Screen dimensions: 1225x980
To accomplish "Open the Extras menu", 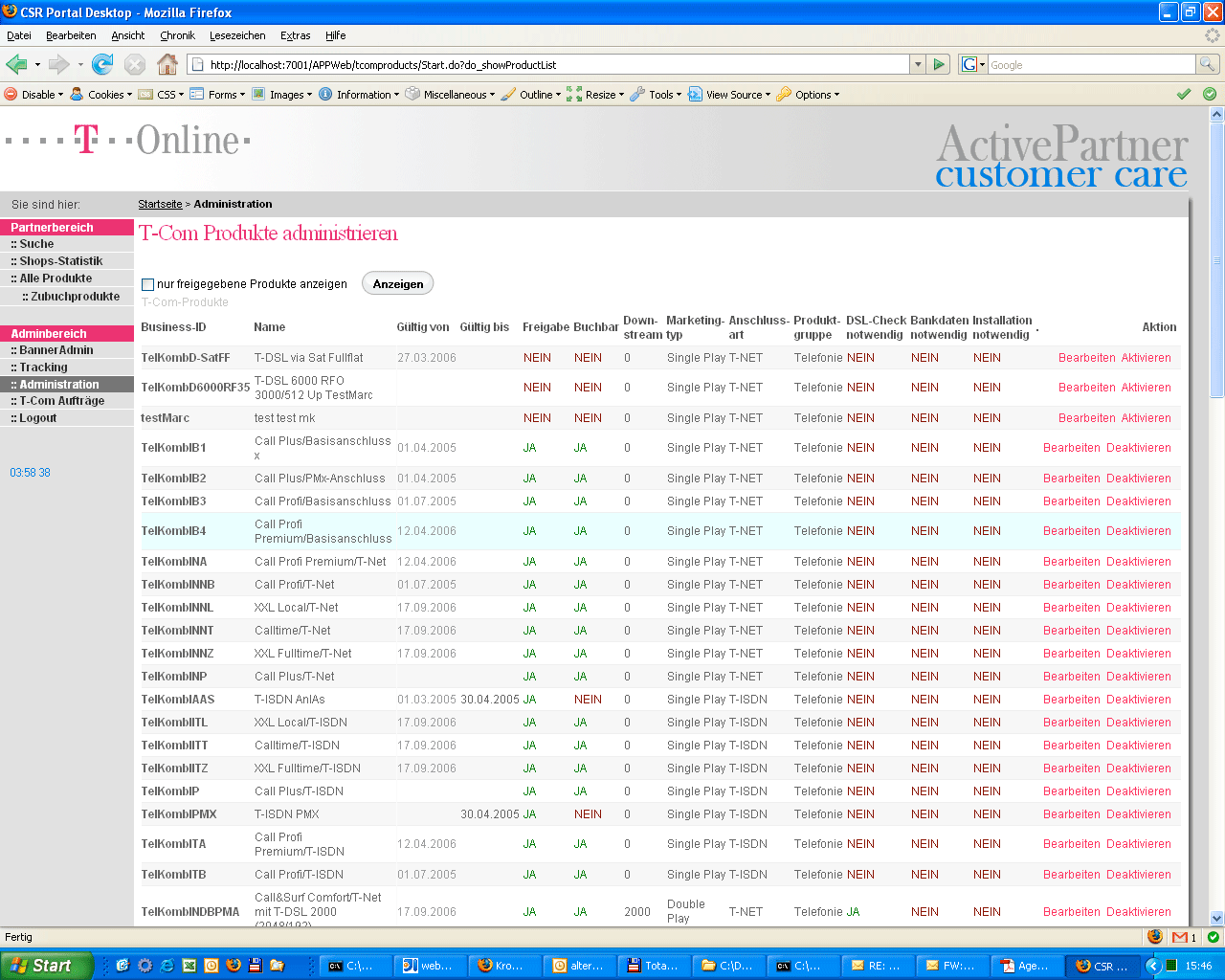I will pos(295,35).
